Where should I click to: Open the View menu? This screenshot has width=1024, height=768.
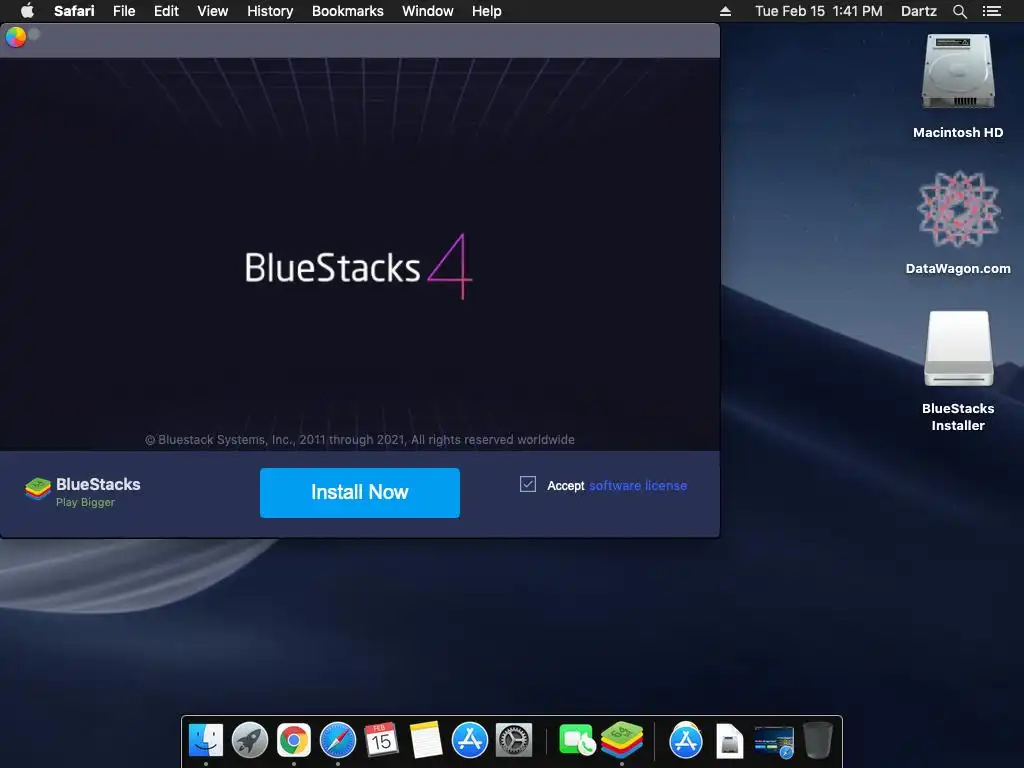[213, 11]
